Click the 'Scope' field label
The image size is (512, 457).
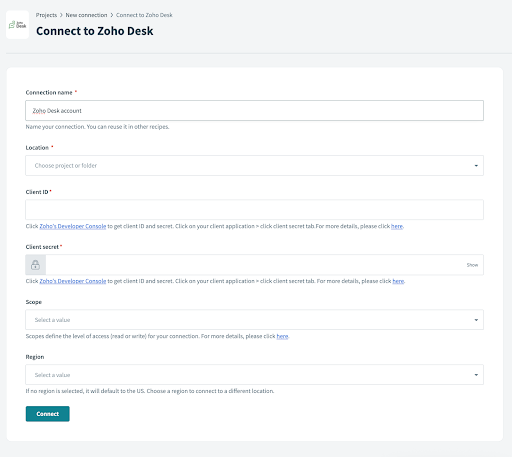click(34, 302)
